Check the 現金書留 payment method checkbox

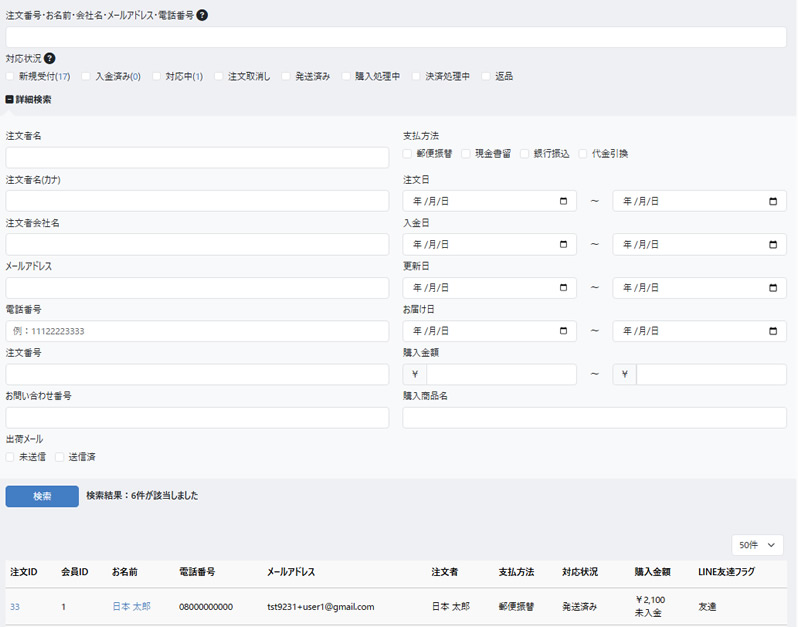(x=466, y=154)
